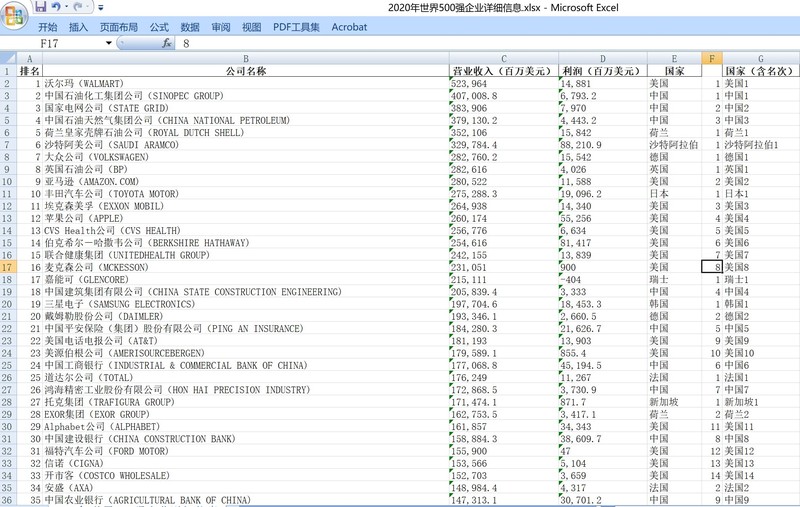
Task: Select the 苹果公司（APPLE） cell
Action: (245, 218)
